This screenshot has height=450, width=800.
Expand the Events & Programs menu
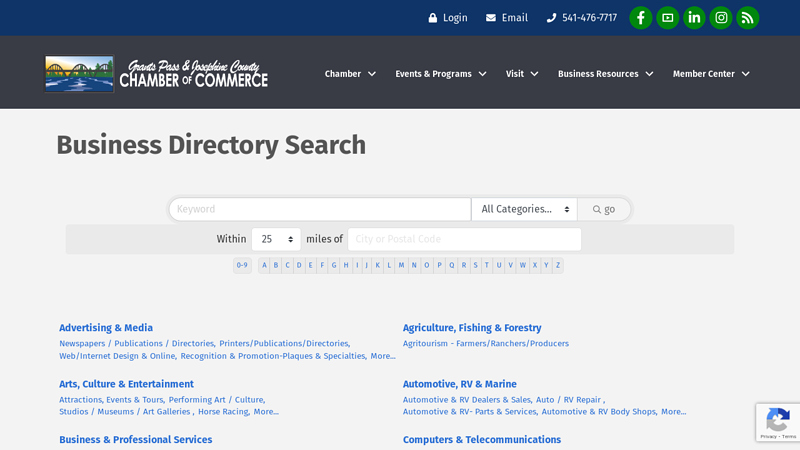(x=440, y=74)
